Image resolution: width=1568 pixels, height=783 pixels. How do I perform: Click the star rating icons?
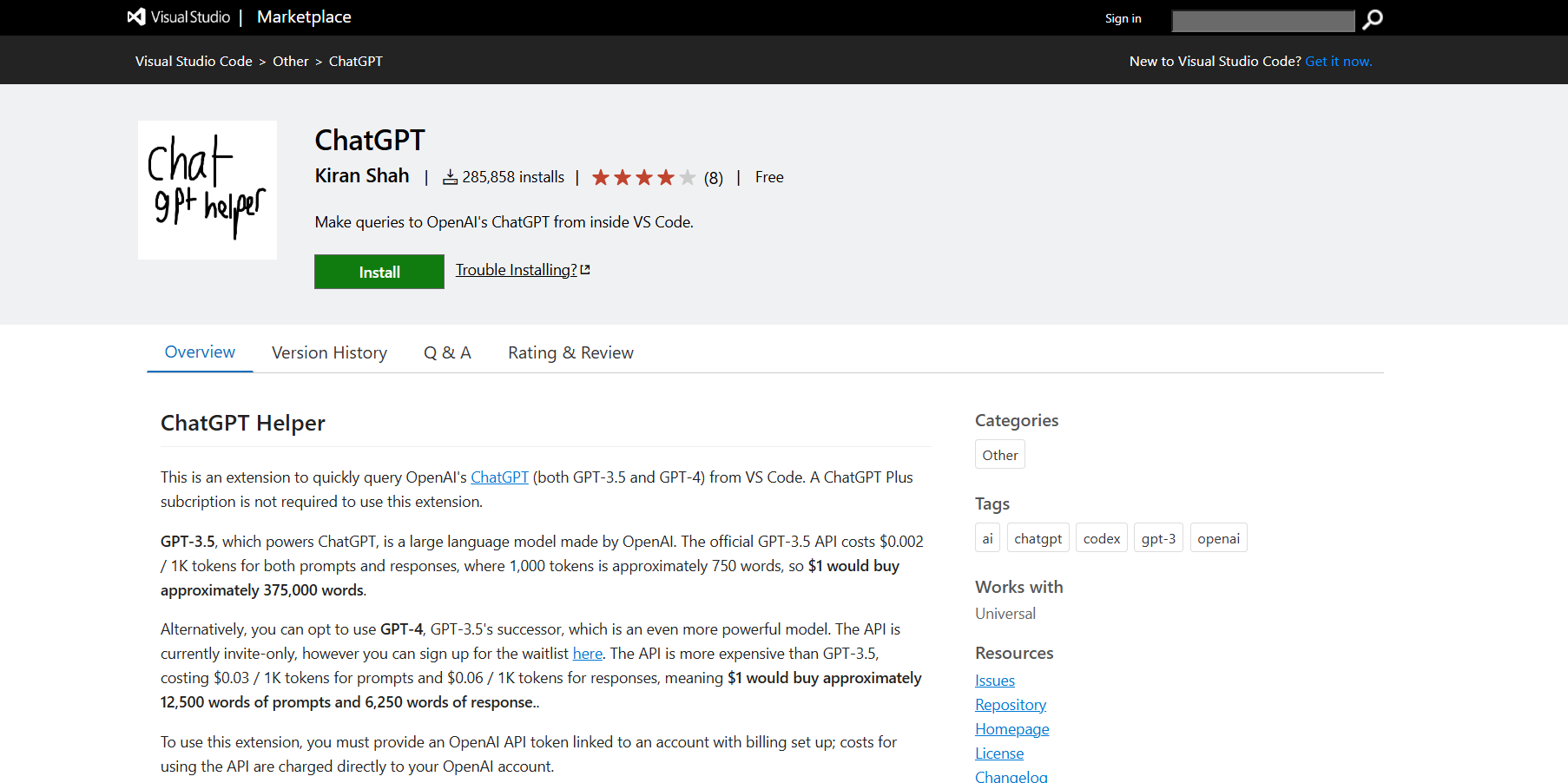tap(643, 178)
